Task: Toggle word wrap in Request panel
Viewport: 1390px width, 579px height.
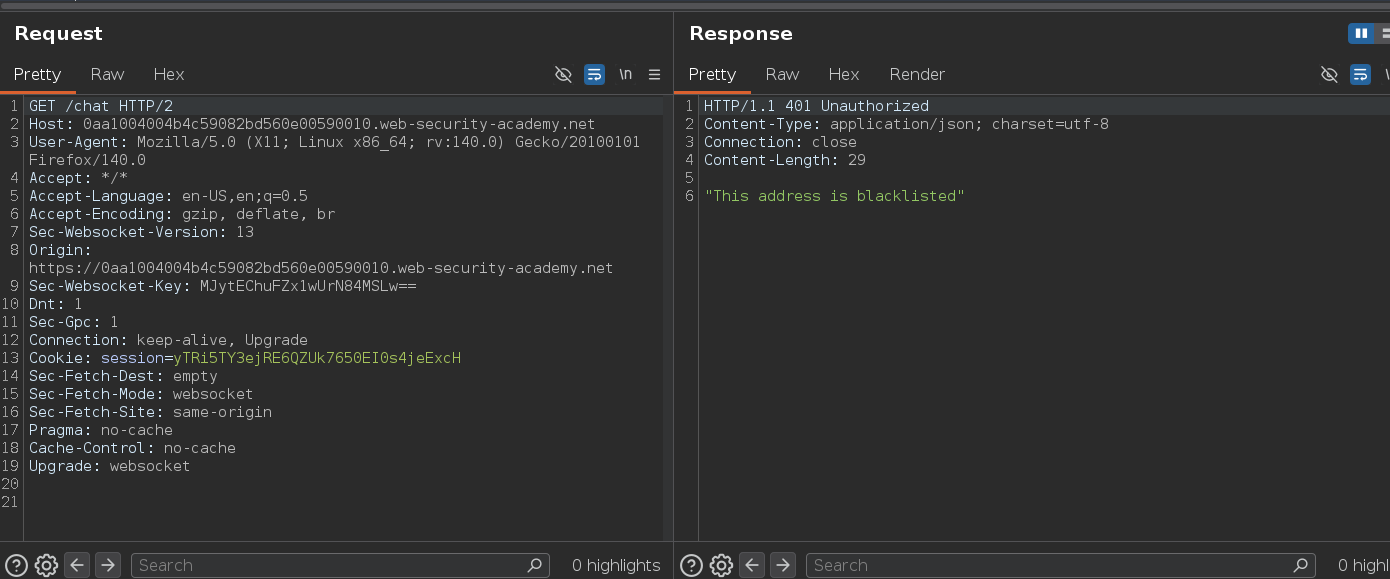Action: (594, 74)
